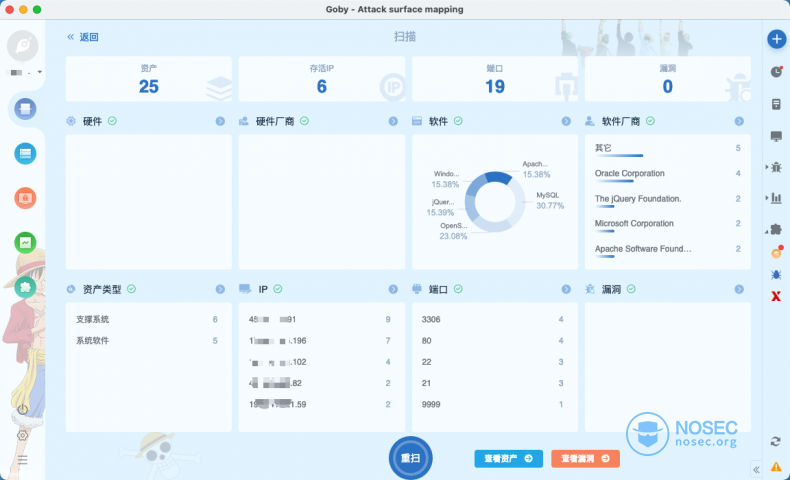Click the MySQL 30.77% chart label
The width and height of the screenshot is (790, 480).
point(549,200)
